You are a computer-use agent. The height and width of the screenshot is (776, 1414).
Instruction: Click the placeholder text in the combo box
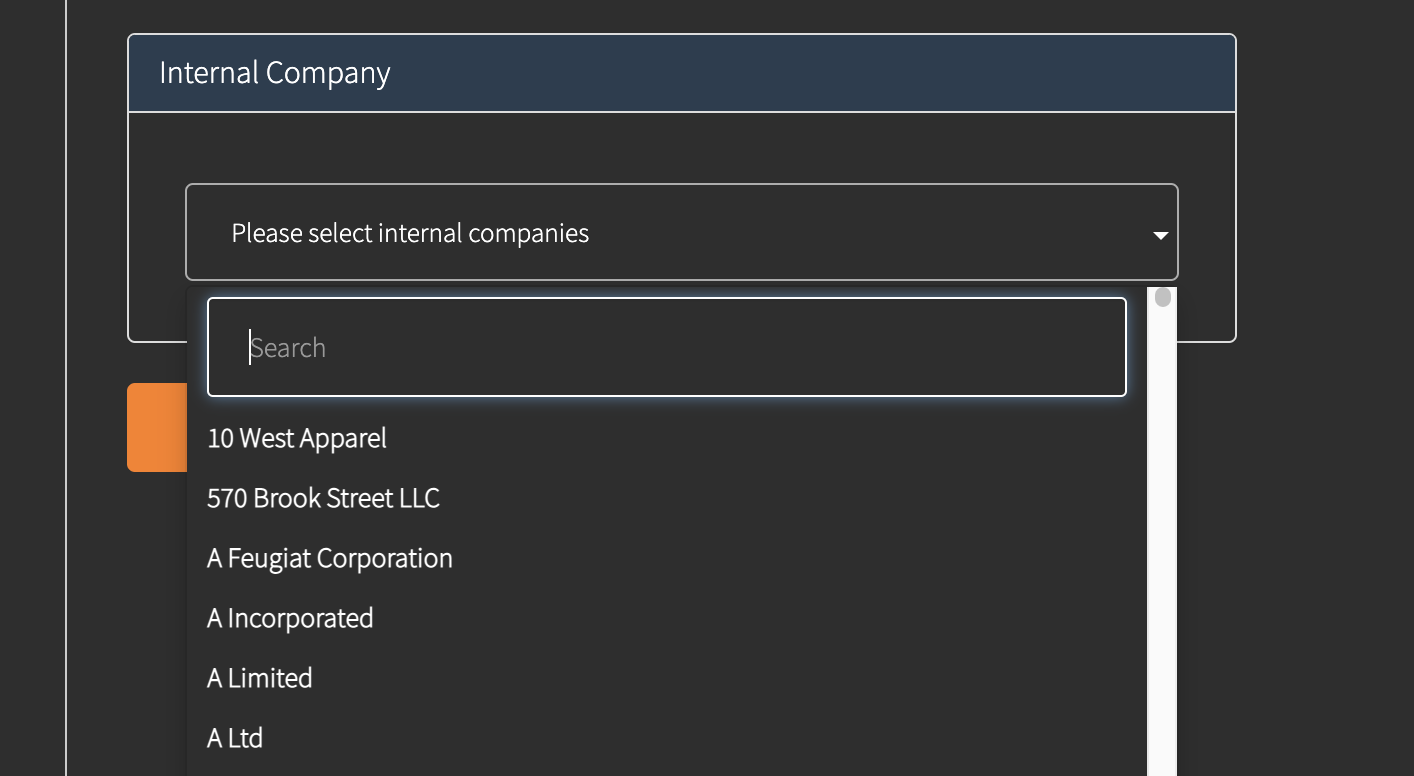[409, 233]
